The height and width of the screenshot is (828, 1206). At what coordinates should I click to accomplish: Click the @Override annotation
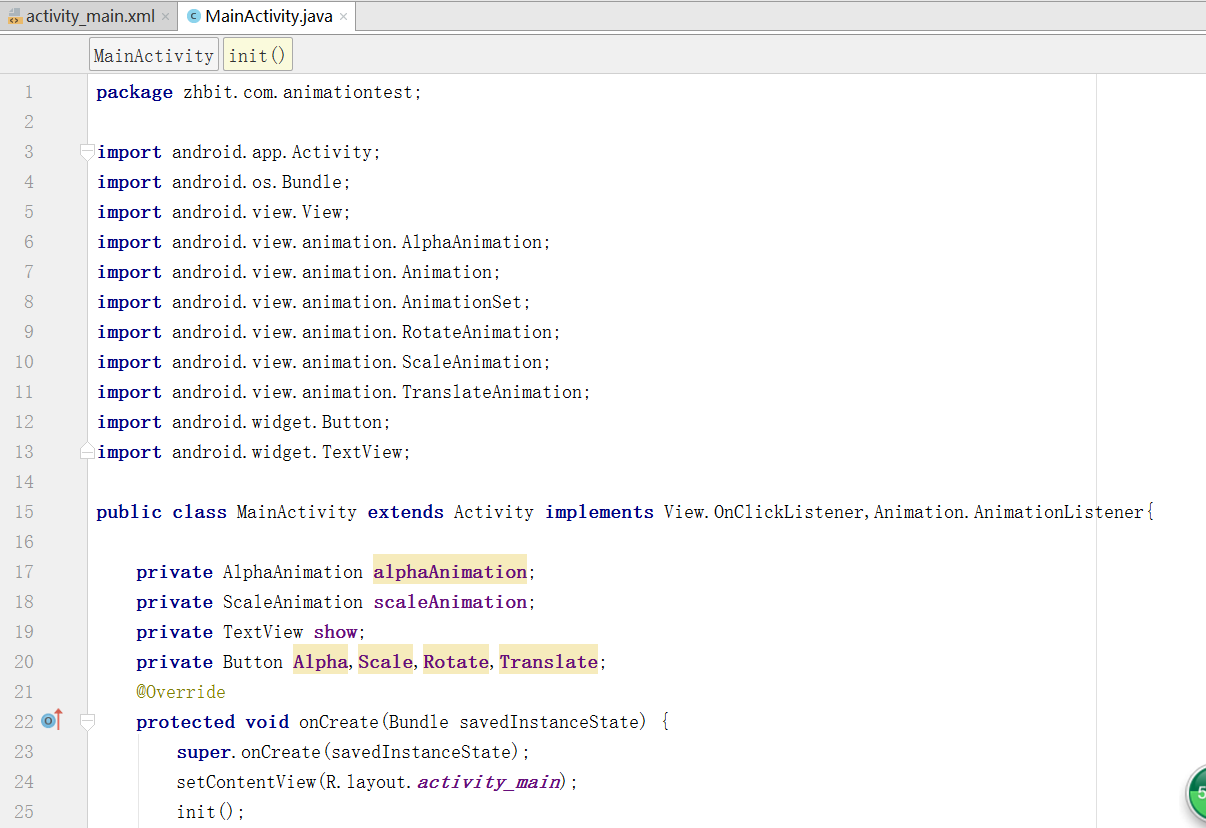(181, 692)
